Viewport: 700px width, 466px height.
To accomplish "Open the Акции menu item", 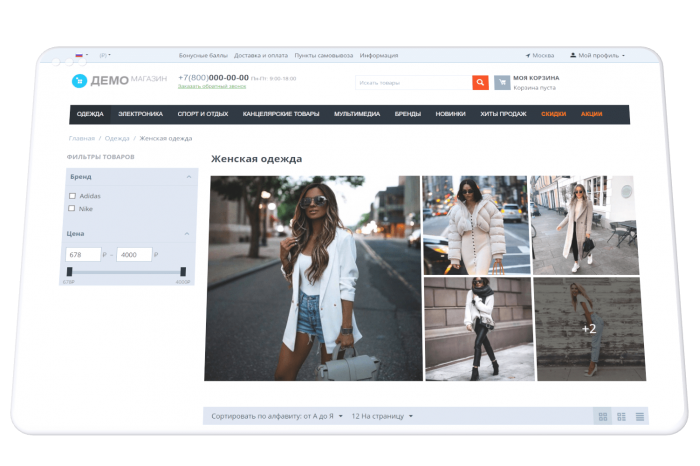I will pos(592,114).
